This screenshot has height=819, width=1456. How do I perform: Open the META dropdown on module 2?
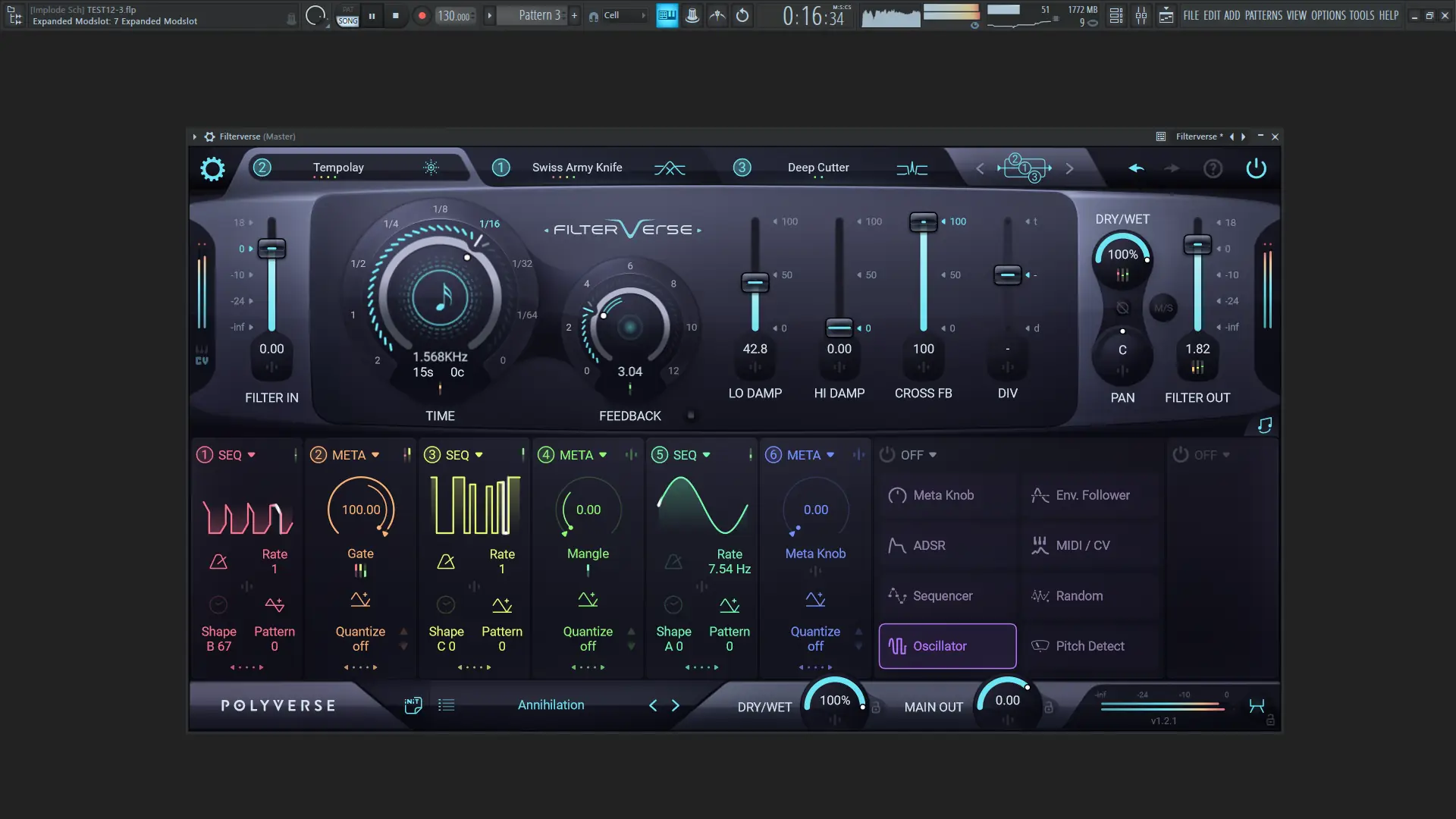[353, 454]
